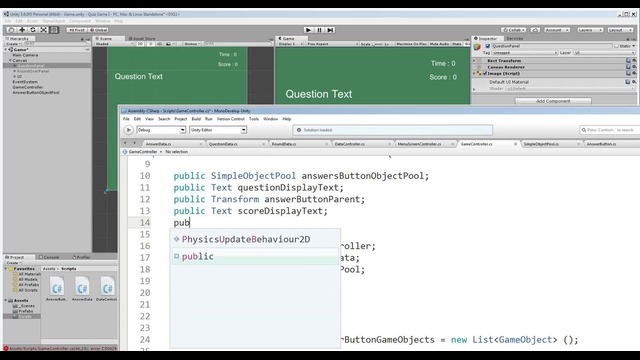Image resolution: width=640 pixels, height=360 pixels.
Task: Toggle the Static checkbox in Inspector
Action: (616, 46)
